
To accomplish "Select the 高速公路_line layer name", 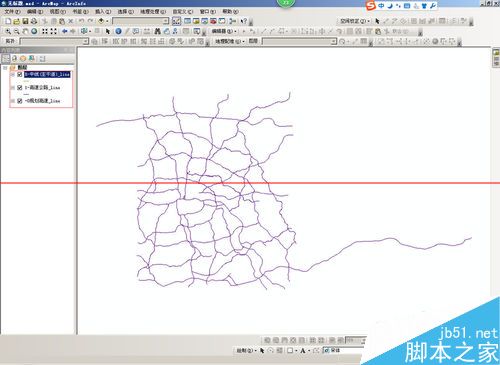I will pyautogui.click(x=42, y=87).
